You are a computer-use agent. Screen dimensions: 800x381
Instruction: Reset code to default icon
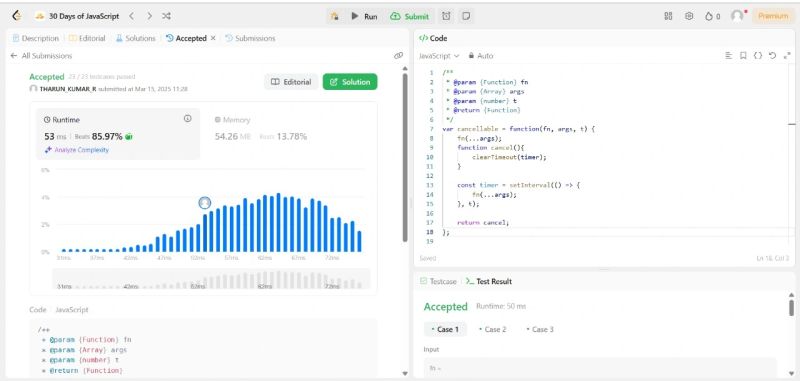coord(772,56)
